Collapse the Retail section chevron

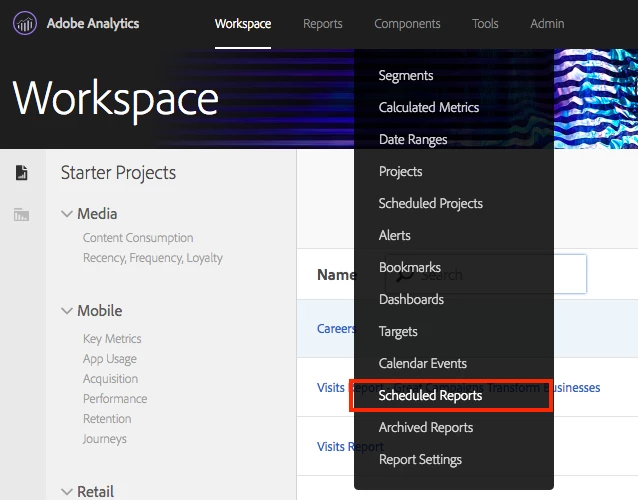(x=67, y=491)
